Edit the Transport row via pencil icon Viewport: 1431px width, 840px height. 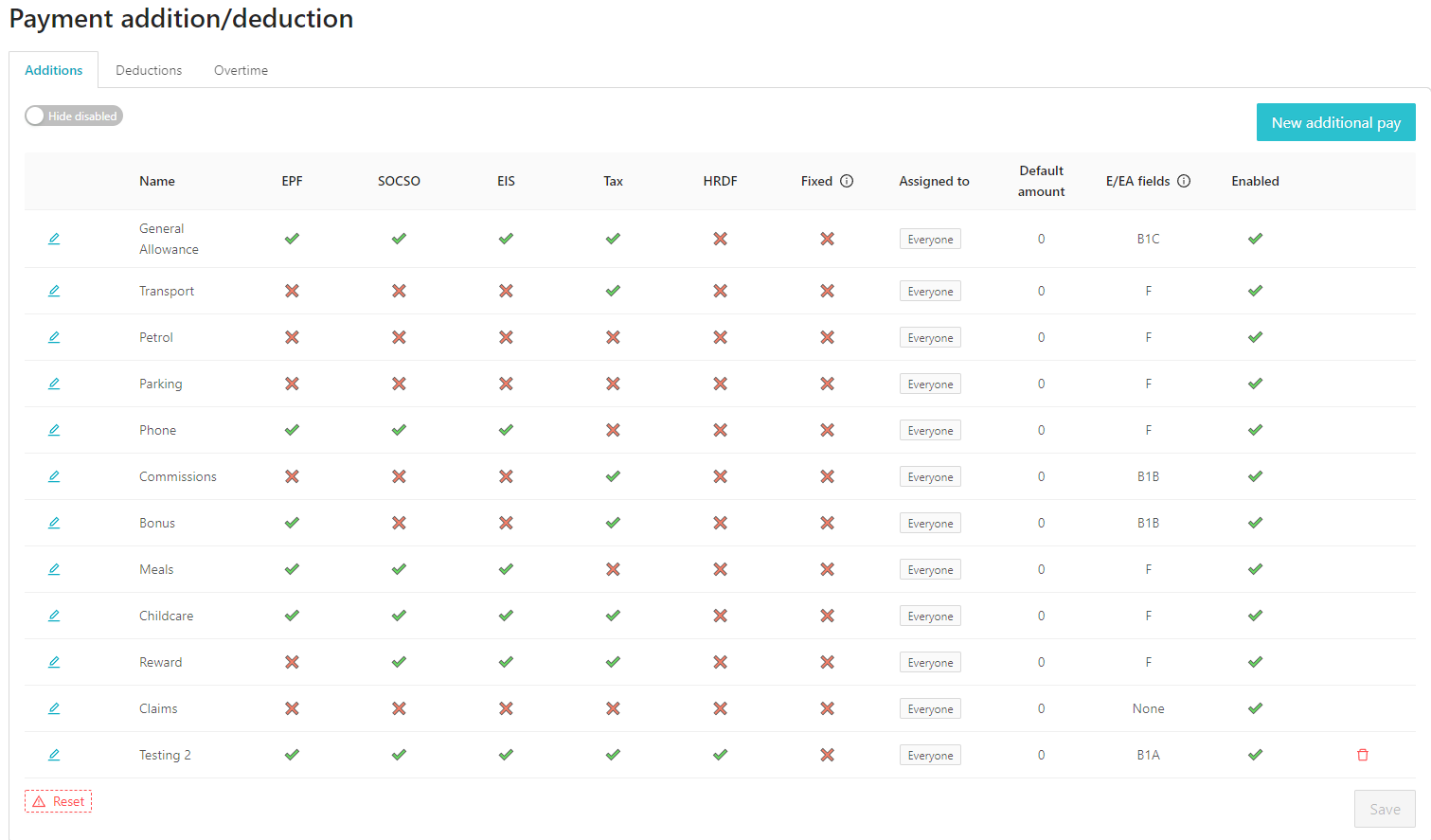(x=54, y=291)
